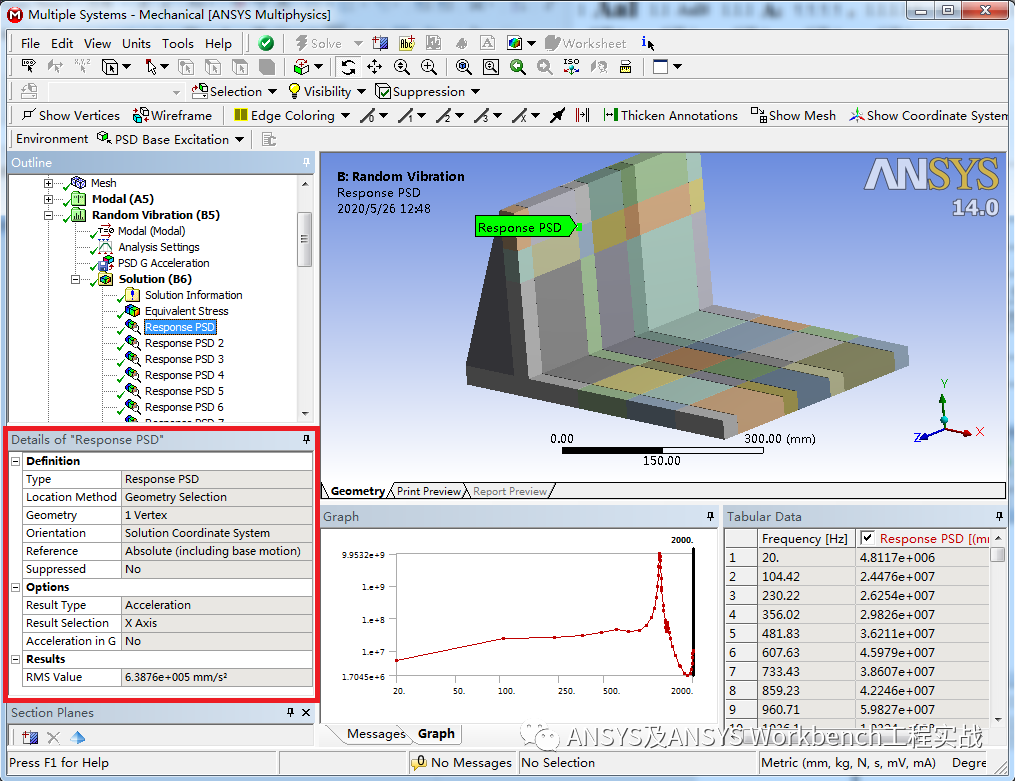Click the green checkmark toolbar icon
Viewport: 1015px width, 781px height.
tap(266, 43)
